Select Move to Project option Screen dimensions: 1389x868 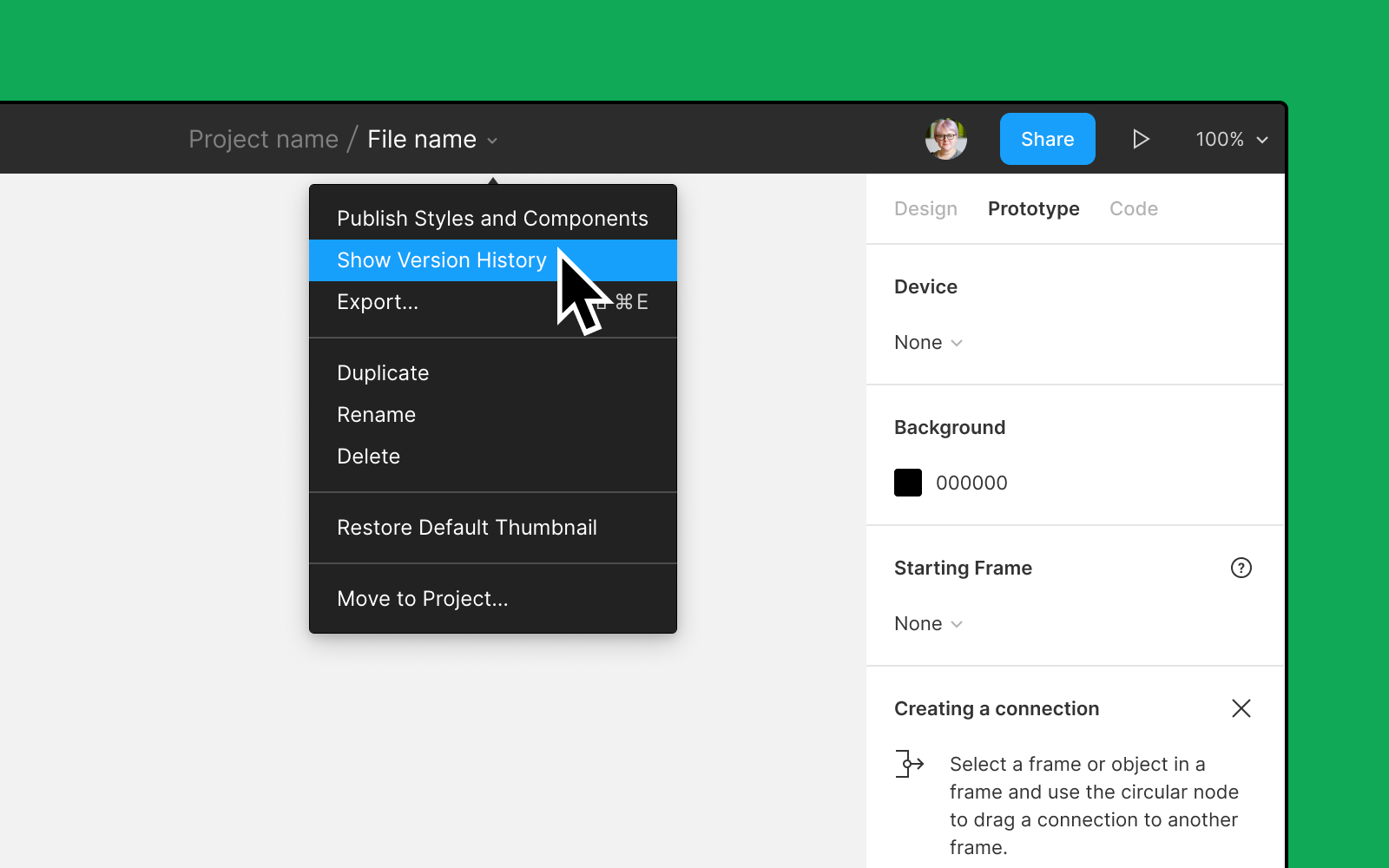pos(423,598)
